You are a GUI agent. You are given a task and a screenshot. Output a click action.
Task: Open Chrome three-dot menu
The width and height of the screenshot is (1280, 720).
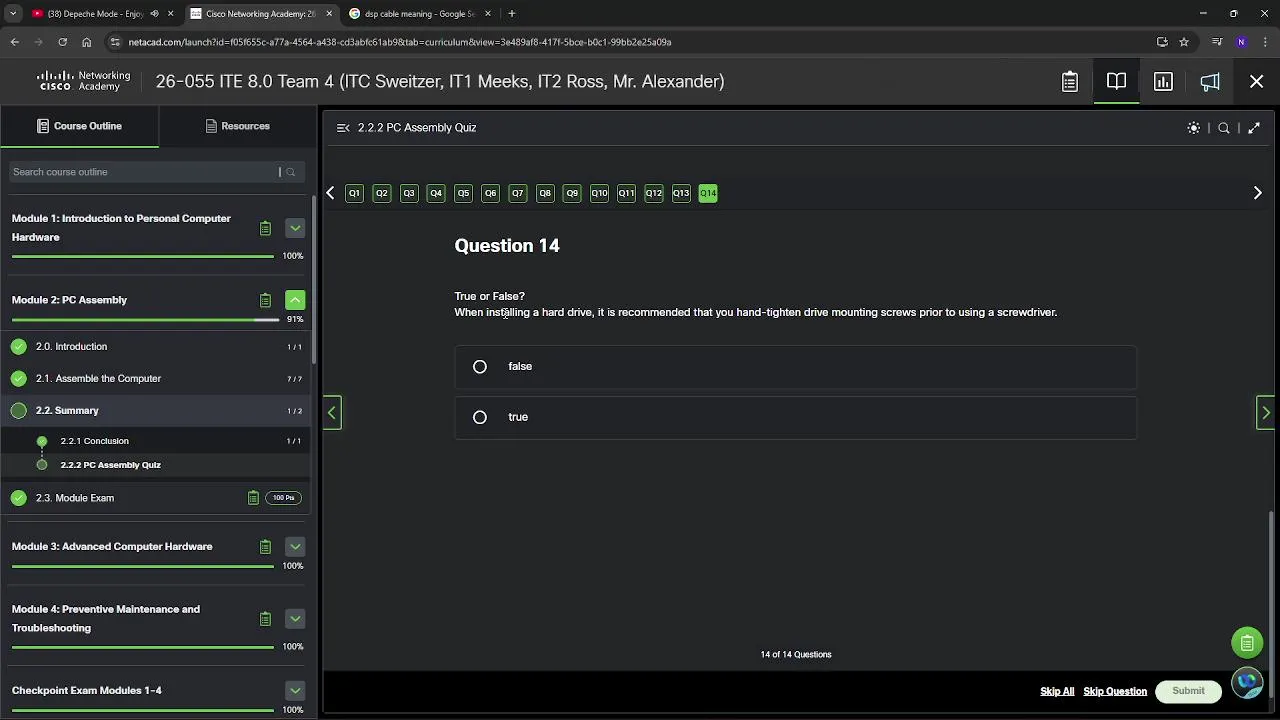point(1264,42)
